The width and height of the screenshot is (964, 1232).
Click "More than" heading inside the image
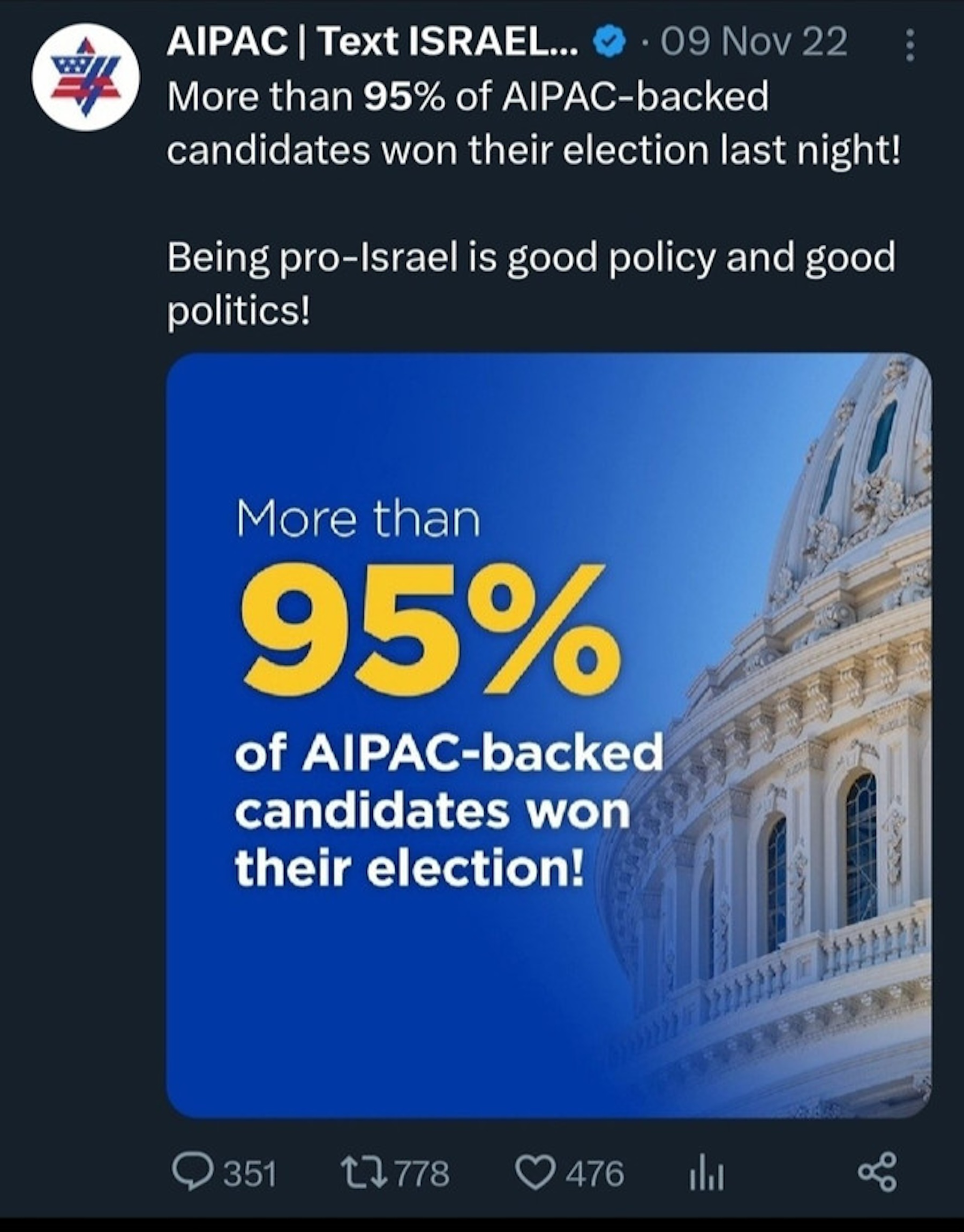tap(358, 519)
